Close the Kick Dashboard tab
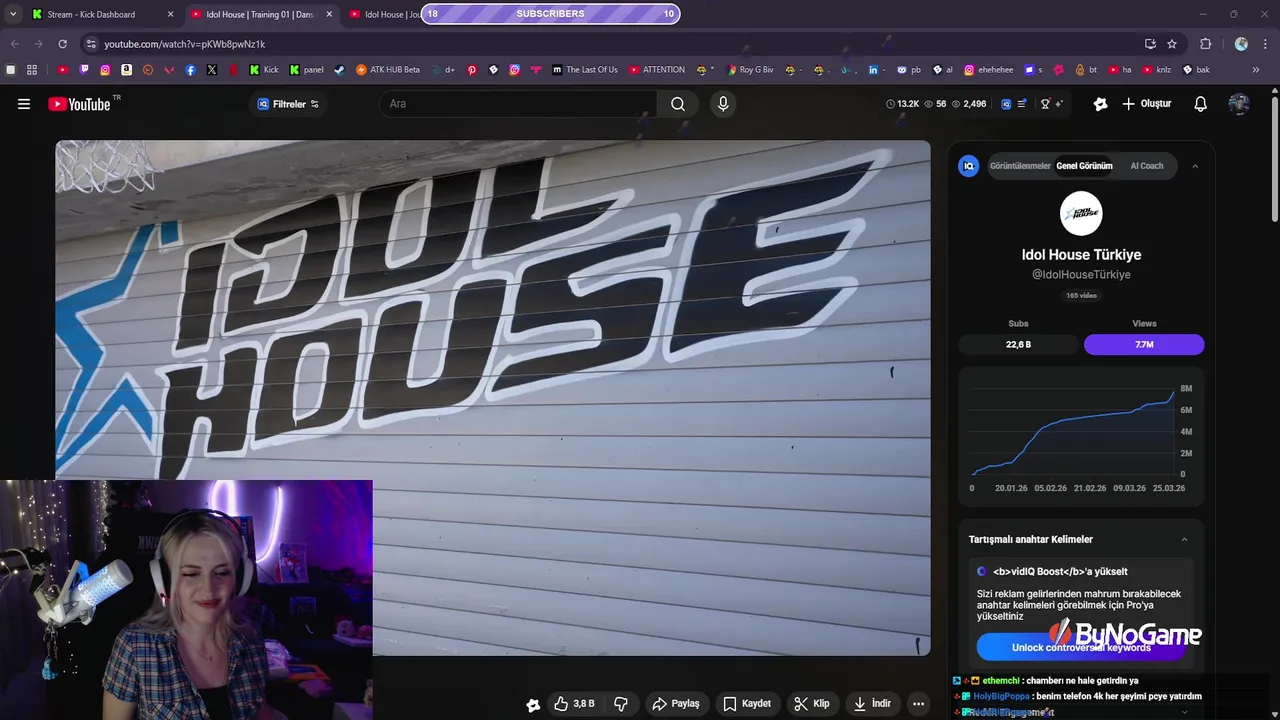Screen dimensions: 1280x720 [170, 14]
